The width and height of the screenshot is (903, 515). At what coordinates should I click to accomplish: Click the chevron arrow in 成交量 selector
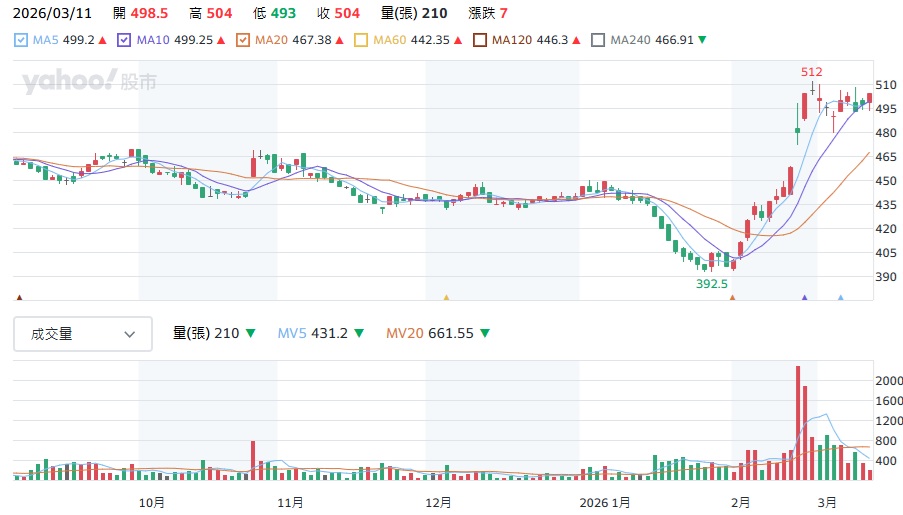129,335
